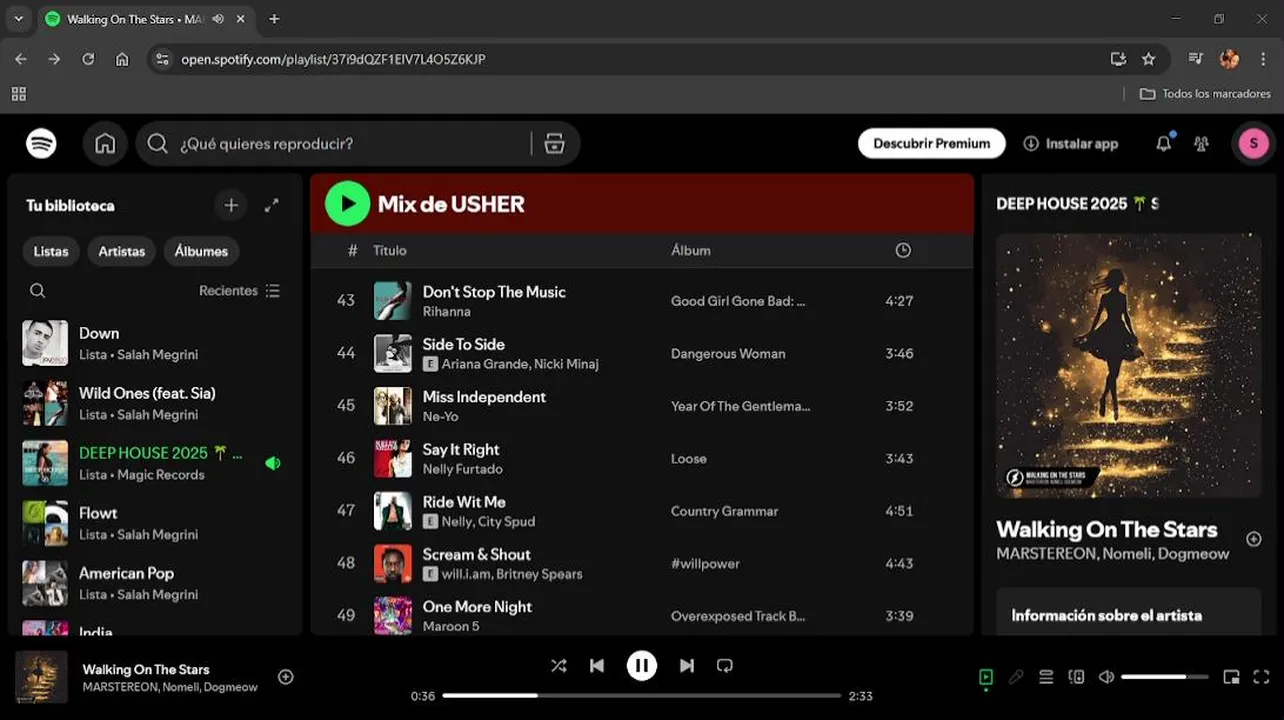Open album link Dangerous Woman
This screenshot has width=1284, height=720.
728,354
